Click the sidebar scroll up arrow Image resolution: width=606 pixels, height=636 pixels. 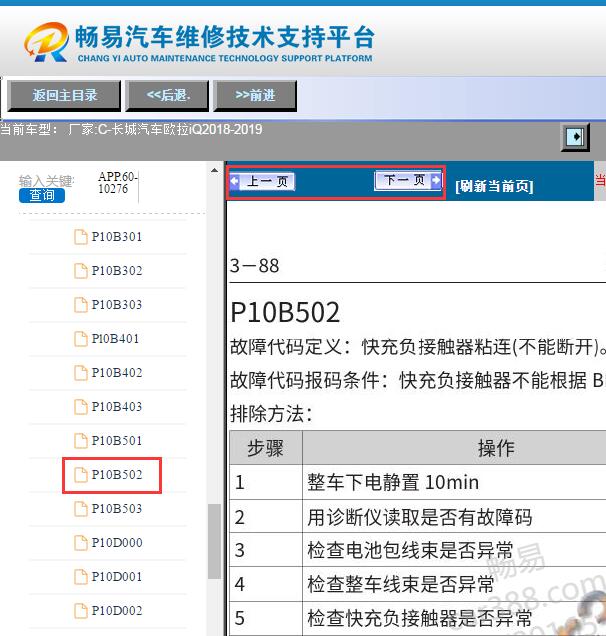click(x=214, y=171)
